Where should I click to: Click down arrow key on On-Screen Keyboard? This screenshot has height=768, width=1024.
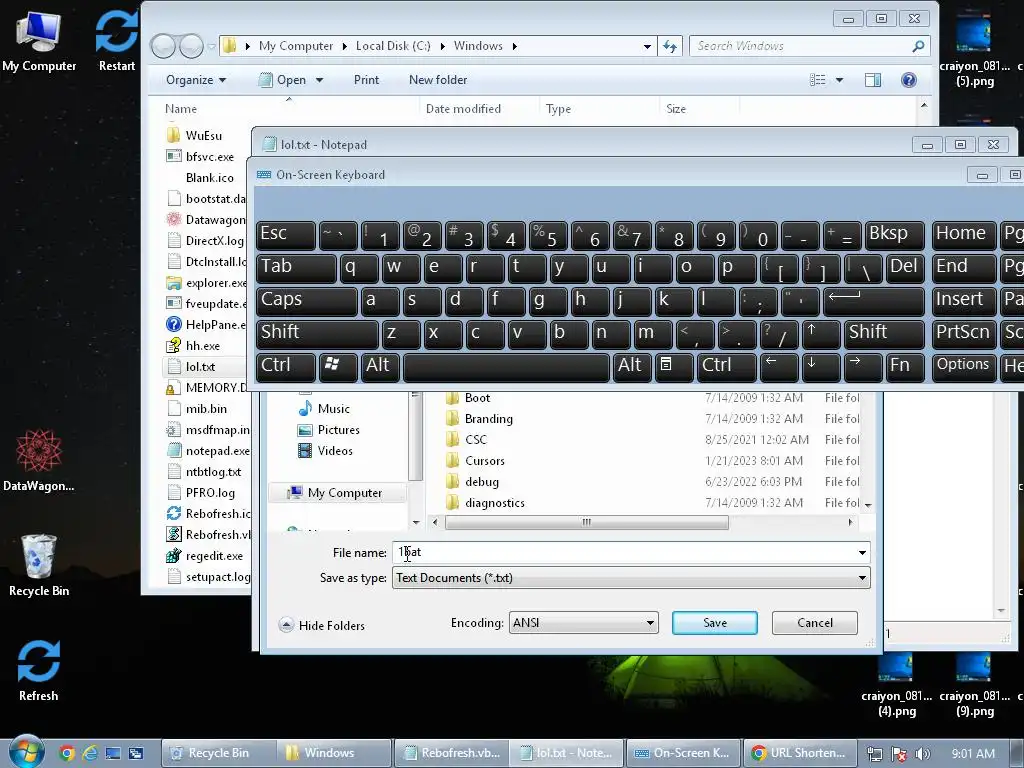(820, 366)
